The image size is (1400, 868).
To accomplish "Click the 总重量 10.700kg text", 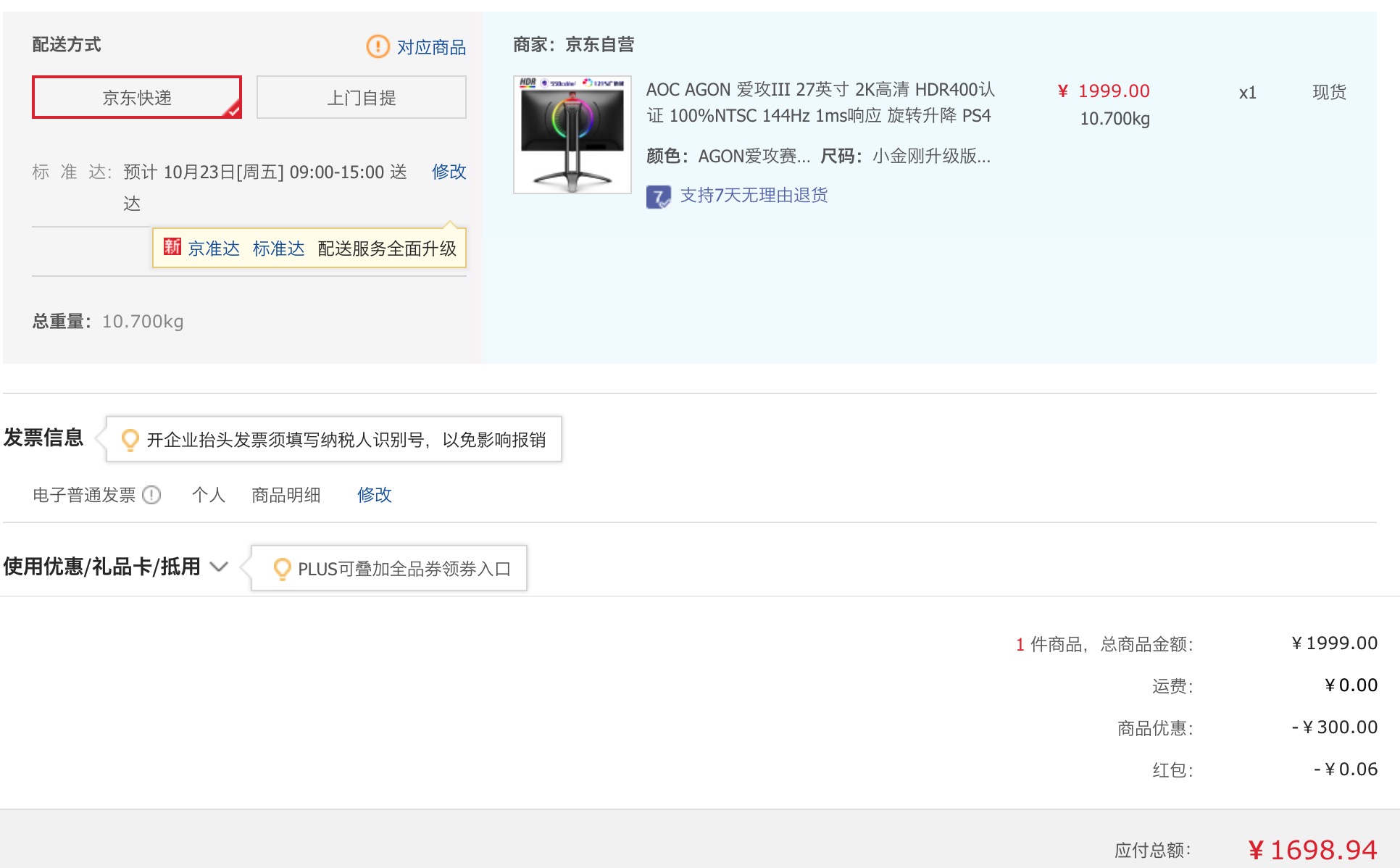I will [x=108, y=321].
